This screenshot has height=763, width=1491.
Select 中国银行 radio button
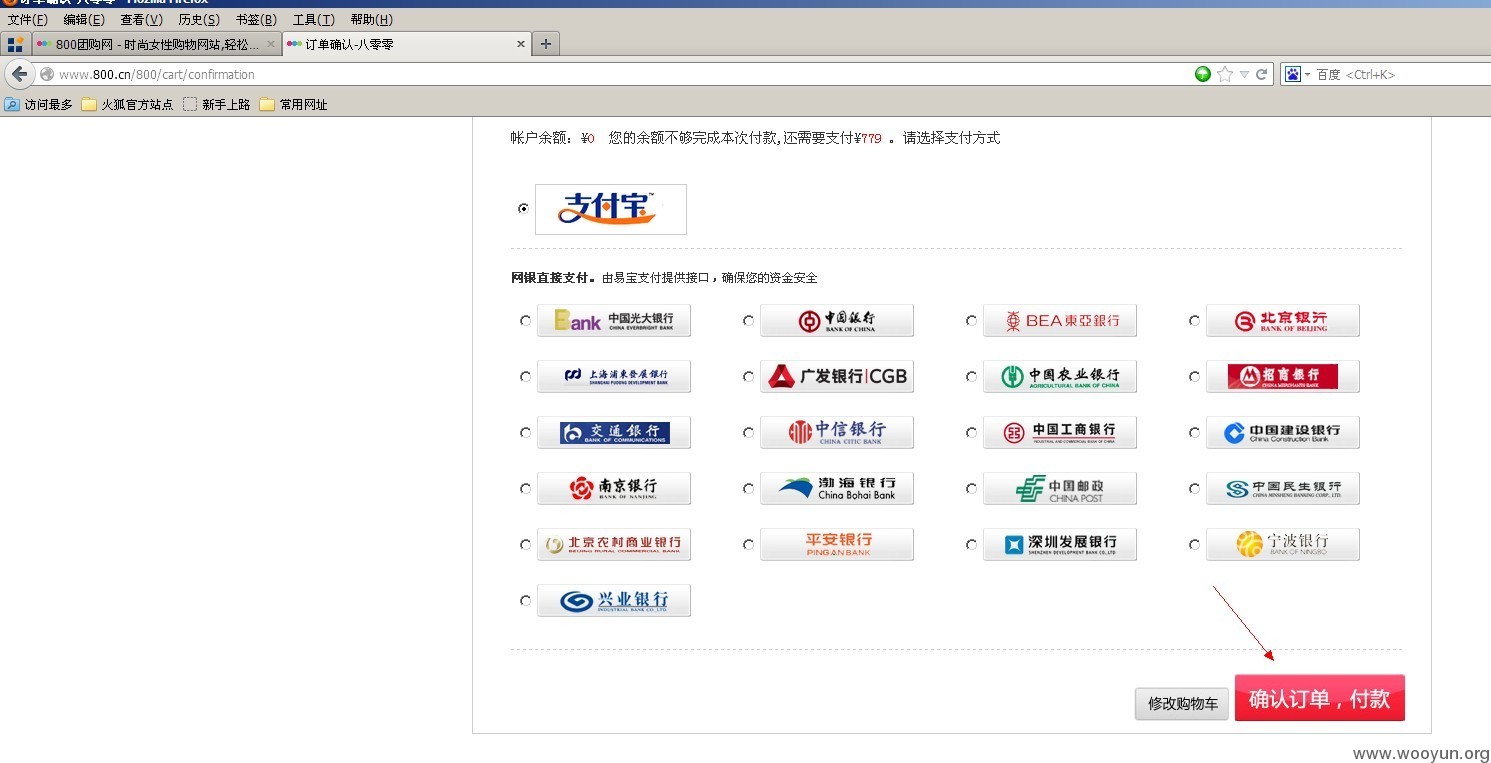pyautogui.click(x=748, y=321)
